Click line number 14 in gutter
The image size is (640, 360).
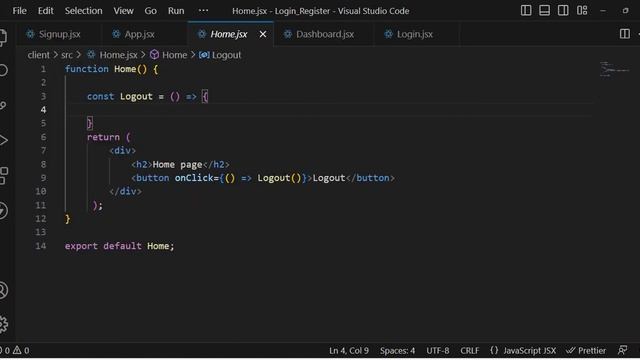click(x=41, y=246)
